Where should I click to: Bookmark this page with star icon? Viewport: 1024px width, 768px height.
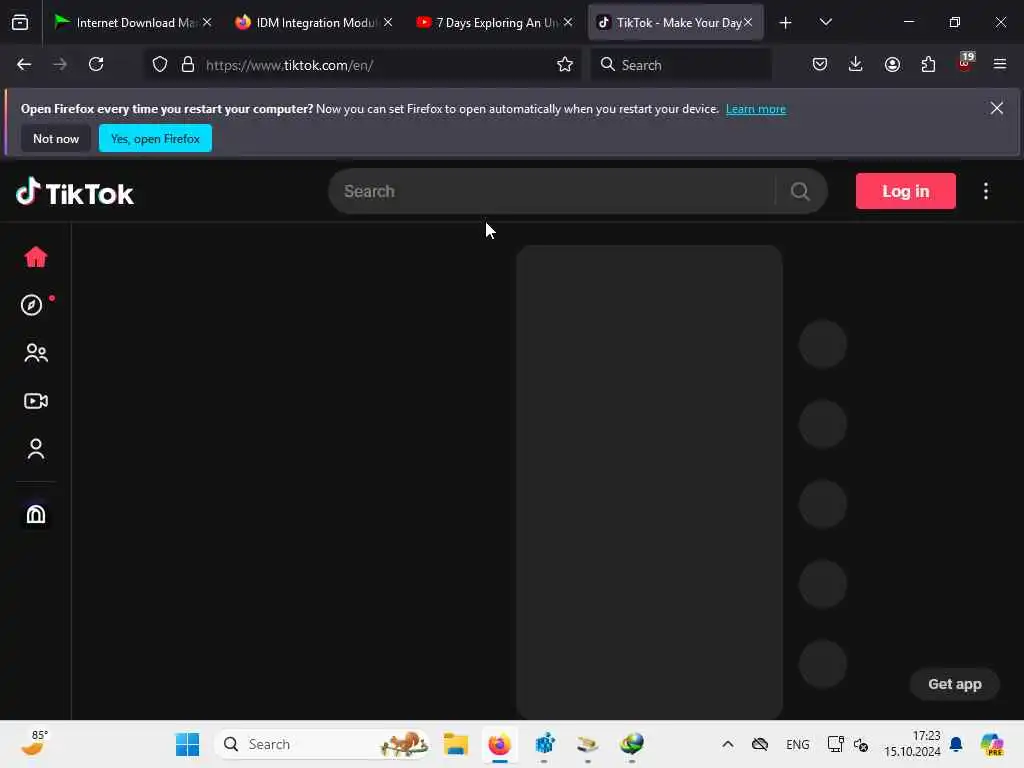(x=565, y=65)
